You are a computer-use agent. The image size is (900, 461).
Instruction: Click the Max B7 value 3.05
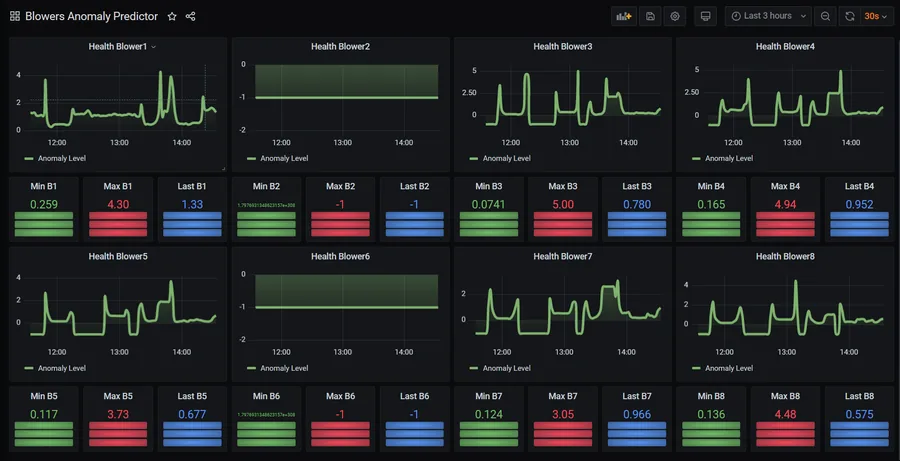pyautogui.click(x=562, y=414)
